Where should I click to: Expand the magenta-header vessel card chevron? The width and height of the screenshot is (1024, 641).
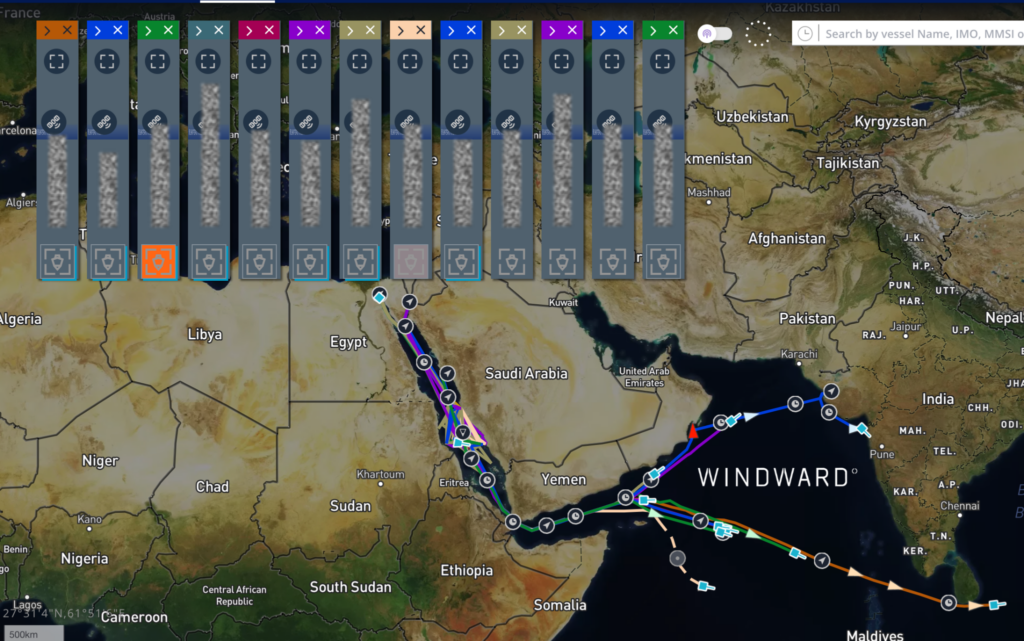tap(249, 30)
